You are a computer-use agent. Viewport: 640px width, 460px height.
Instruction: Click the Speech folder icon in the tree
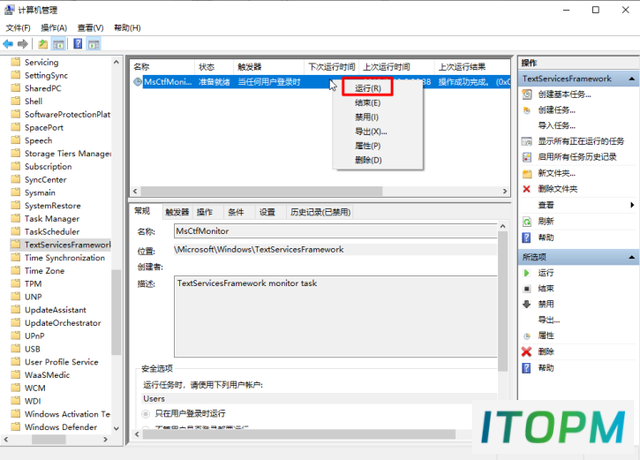(16, 140)
